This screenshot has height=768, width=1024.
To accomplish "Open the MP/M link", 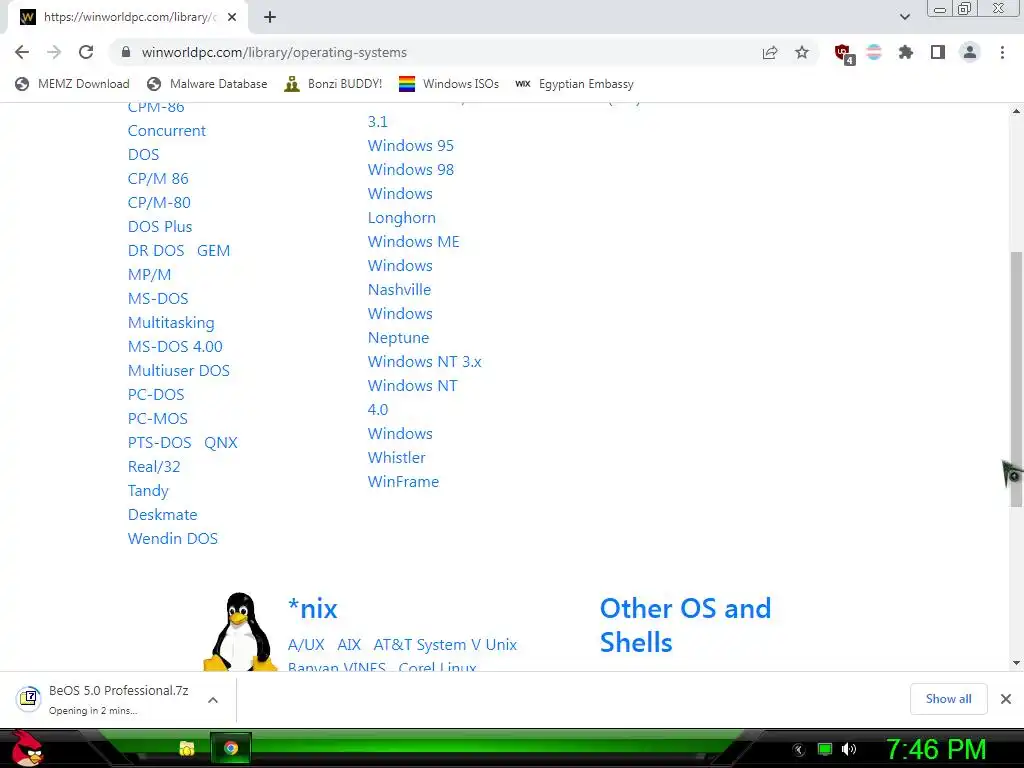I will [x=150, y=275].
